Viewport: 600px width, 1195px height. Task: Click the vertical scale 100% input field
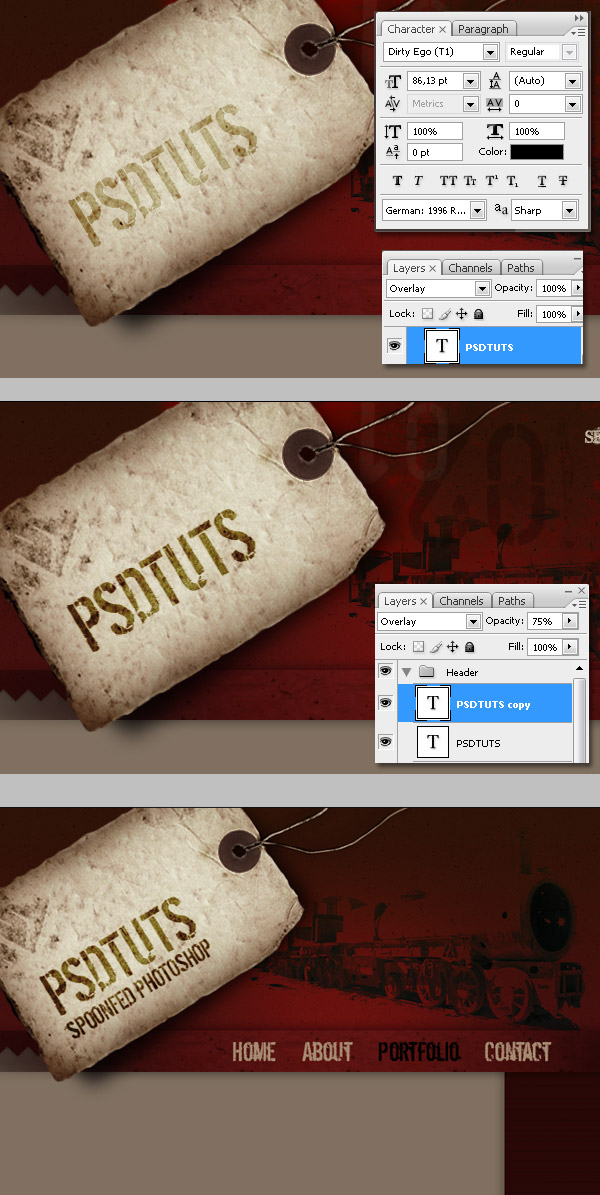tap(435, 131)
